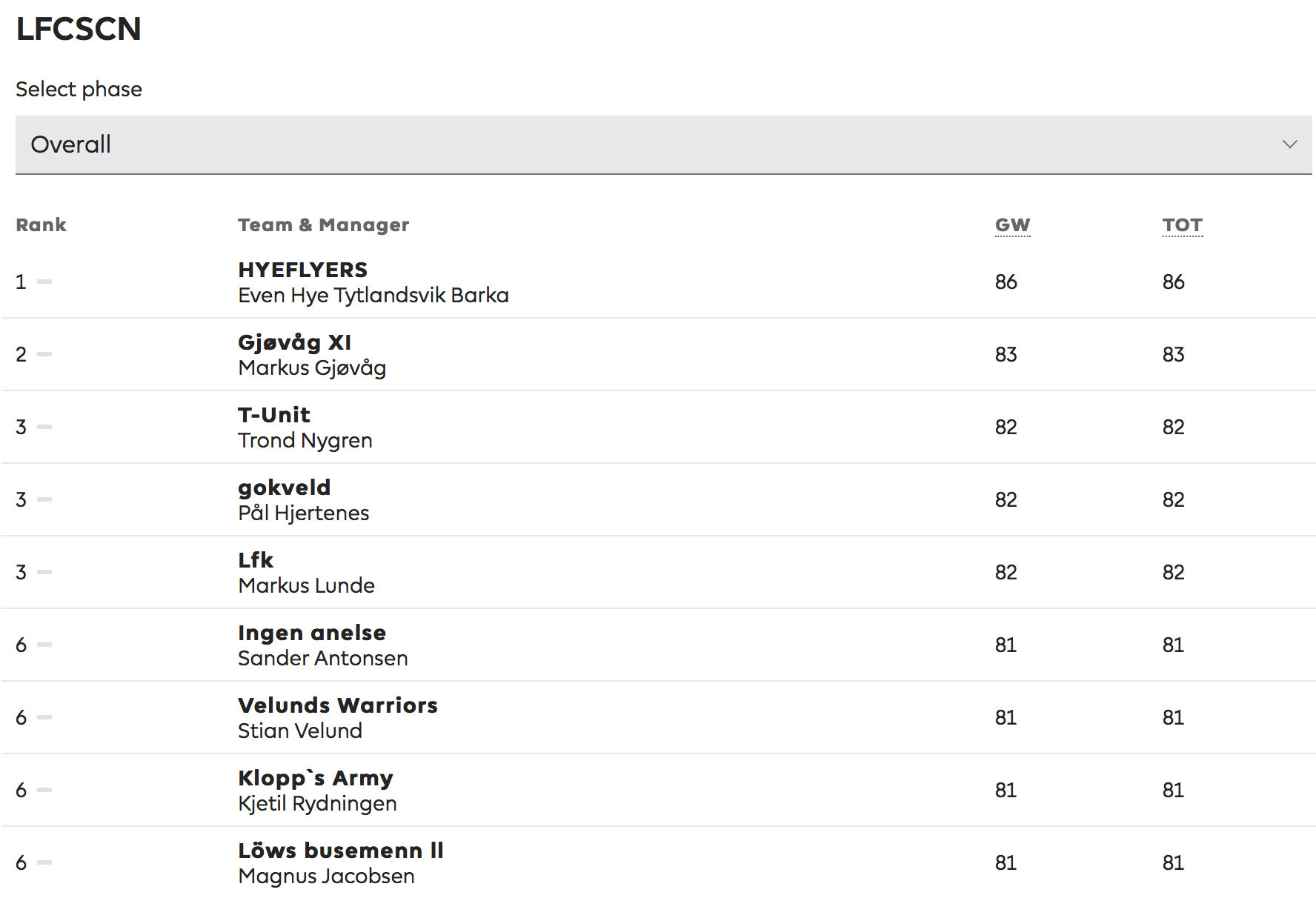This screenshot has width=1316, height=898.
Task: Open the Ingen anelse team
Action: (x=312, y=633)
